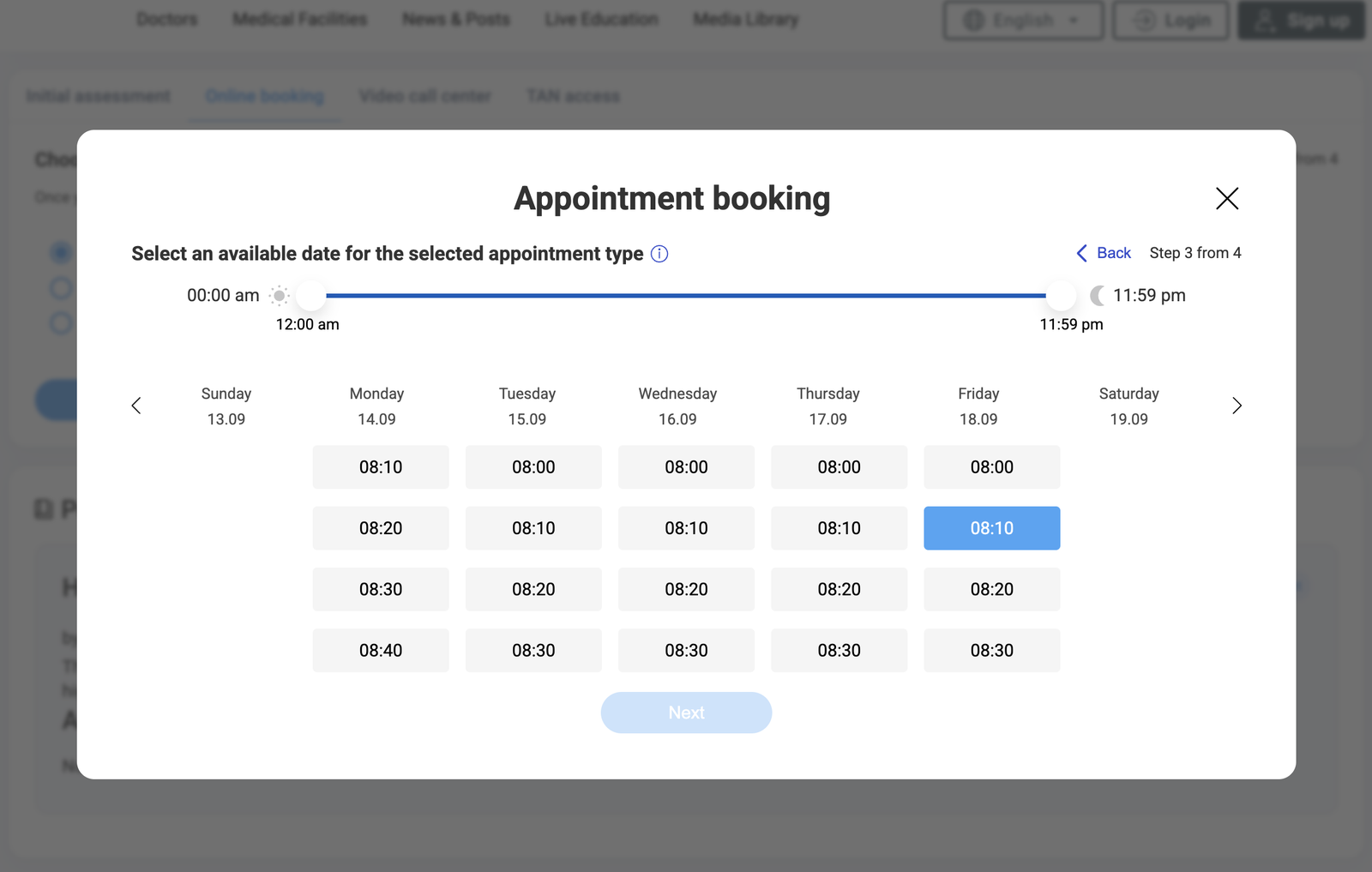
Task: Select Wednesday 16.09 at 08:00
Action: (686, 467)
